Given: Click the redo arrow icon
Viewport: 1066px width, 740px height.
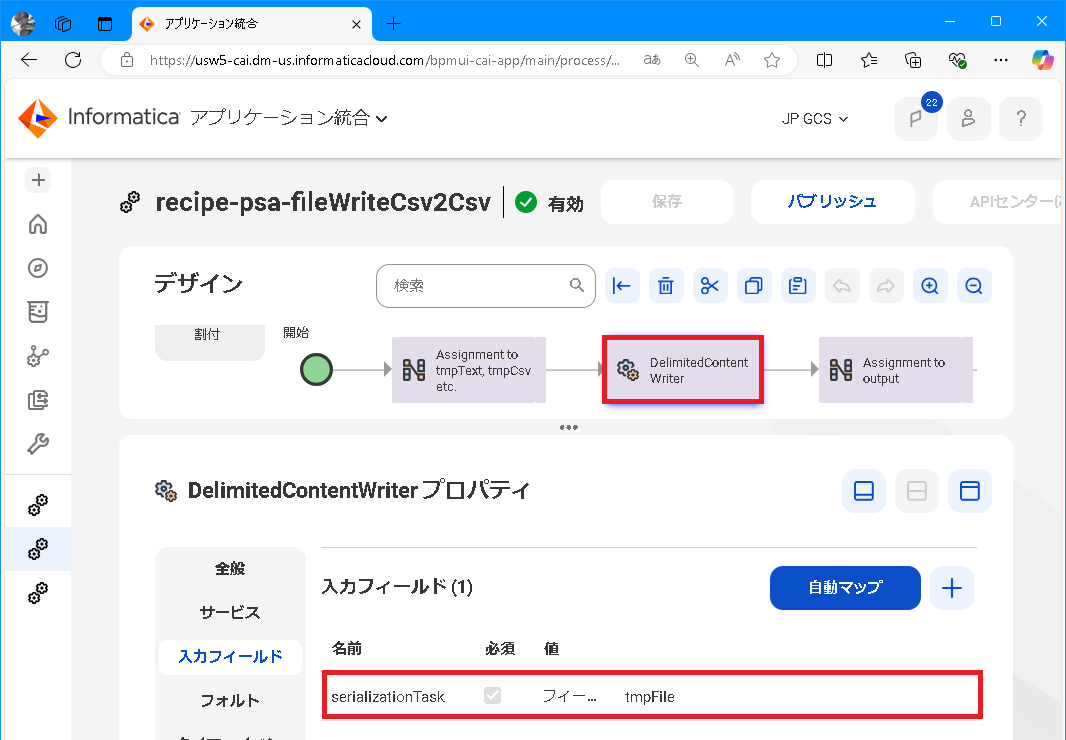Looking at the screenshot, I should [x=886, y=286].
